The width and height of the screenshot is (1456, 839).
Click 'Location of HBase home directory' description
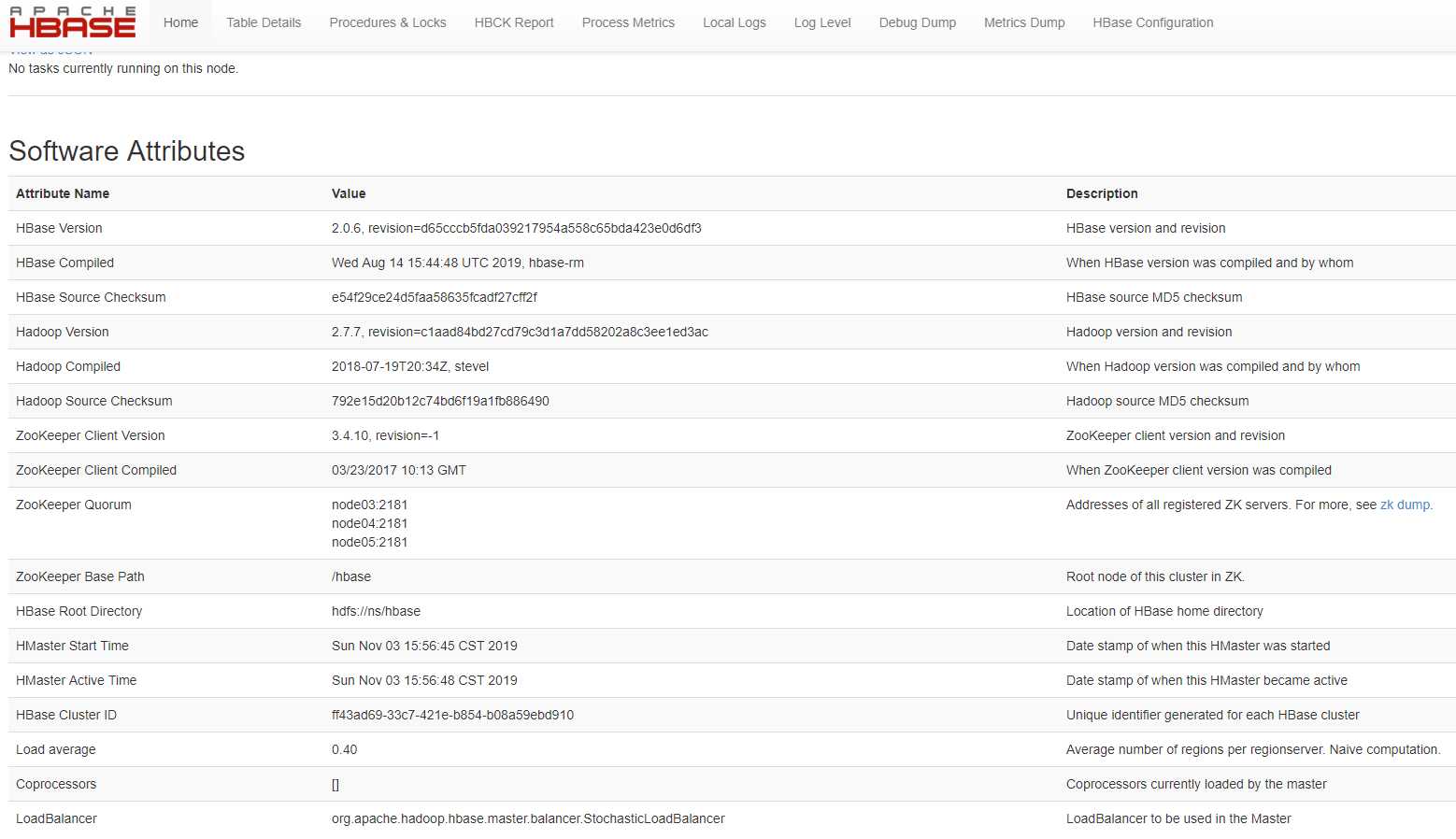pyautogui.click(x=1164, y=611)
